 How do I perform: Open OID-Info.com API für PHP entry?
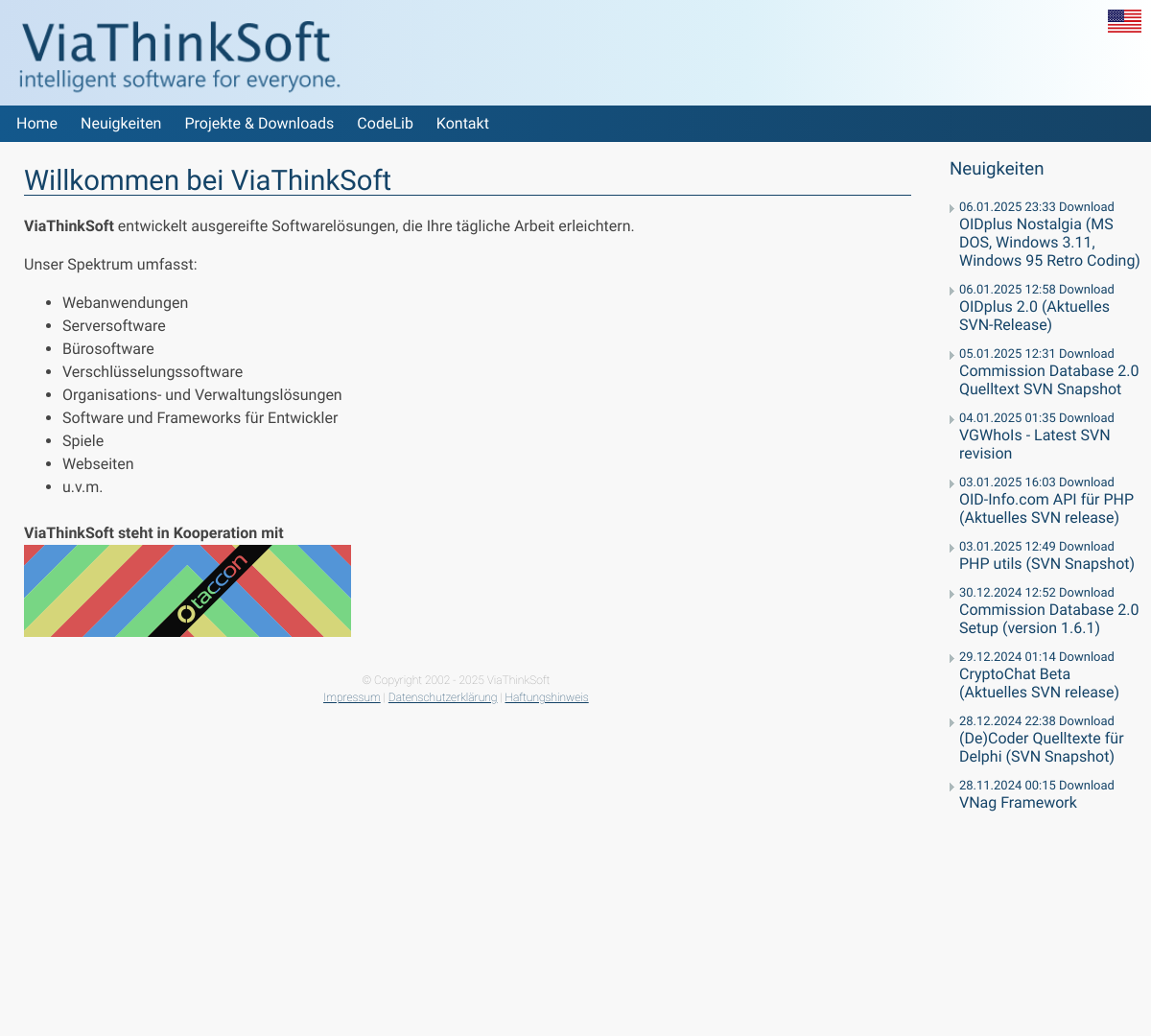[1046, 508]
